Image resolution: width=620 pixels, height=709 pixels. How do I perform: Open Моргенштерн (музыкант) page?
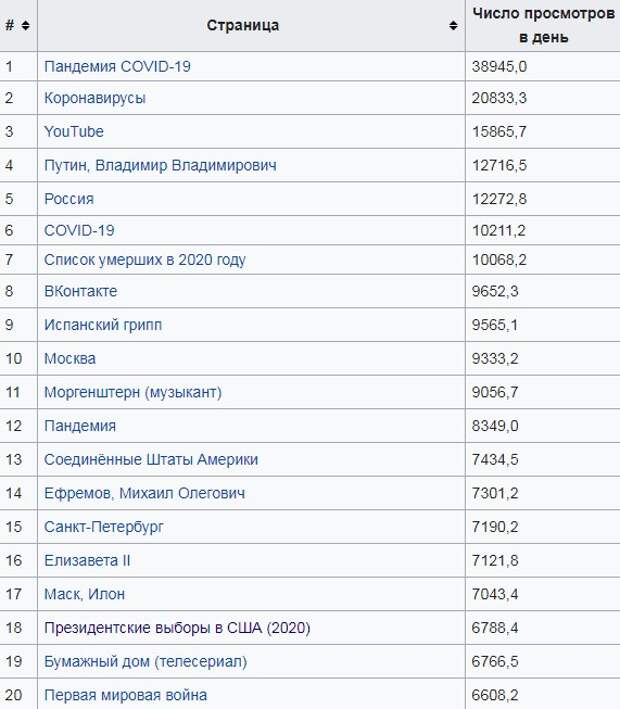(133, 392)
